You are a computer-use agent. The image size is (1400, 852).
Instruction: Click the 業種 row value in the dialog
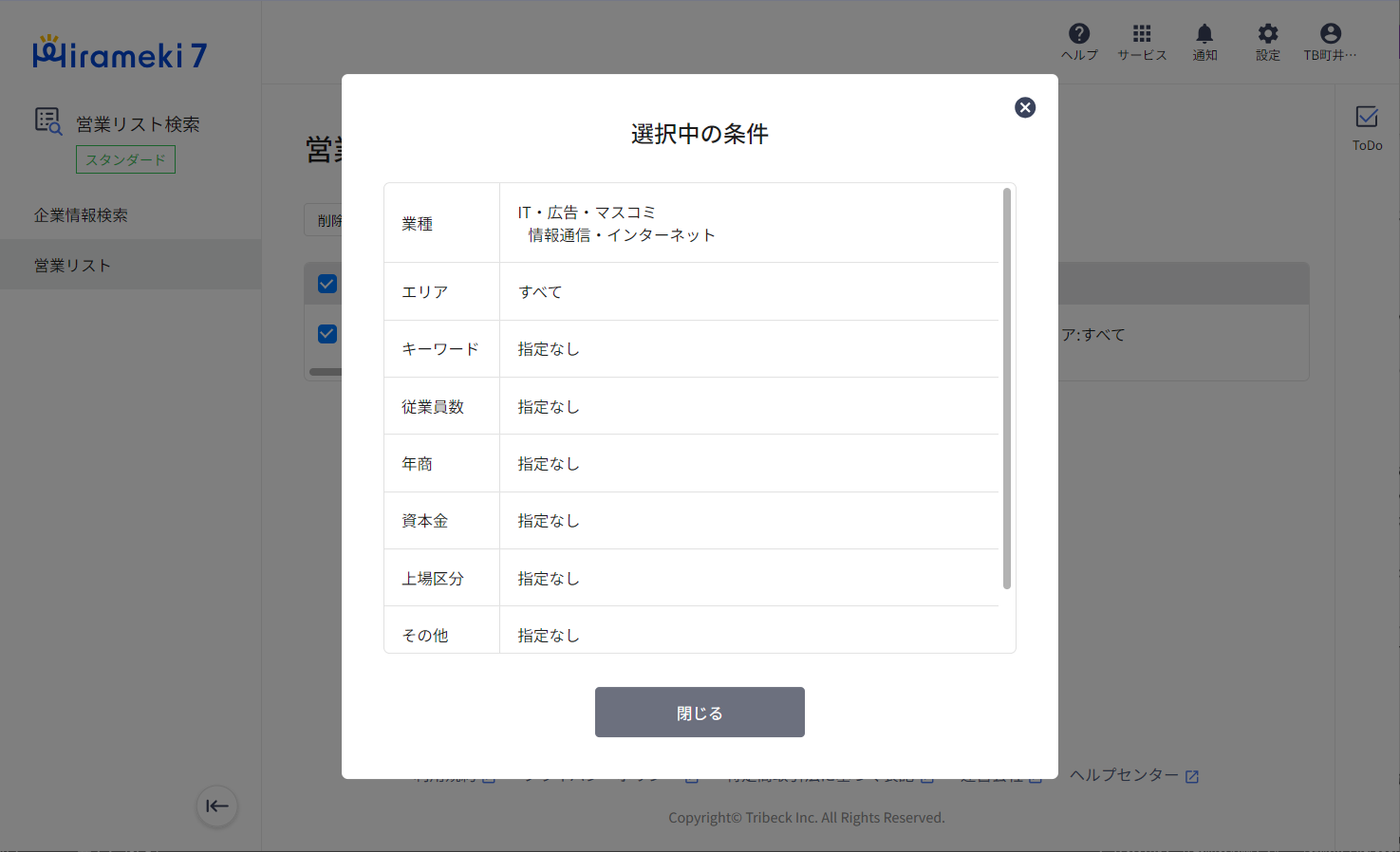point(617,224)
